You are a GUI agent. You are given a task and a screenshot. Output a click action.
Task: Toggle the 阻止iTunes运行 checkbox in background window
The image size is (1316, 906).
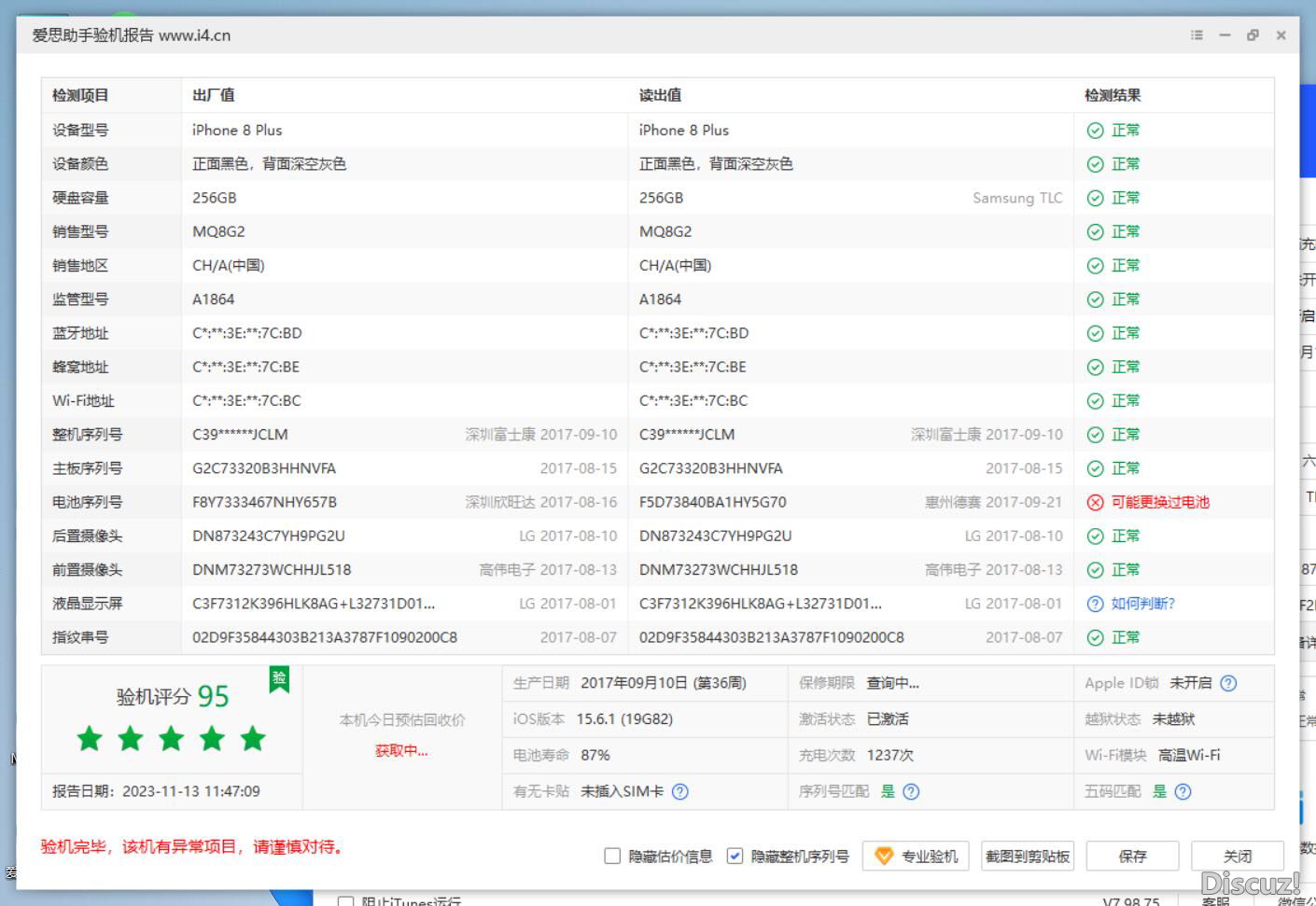(346, 901)
